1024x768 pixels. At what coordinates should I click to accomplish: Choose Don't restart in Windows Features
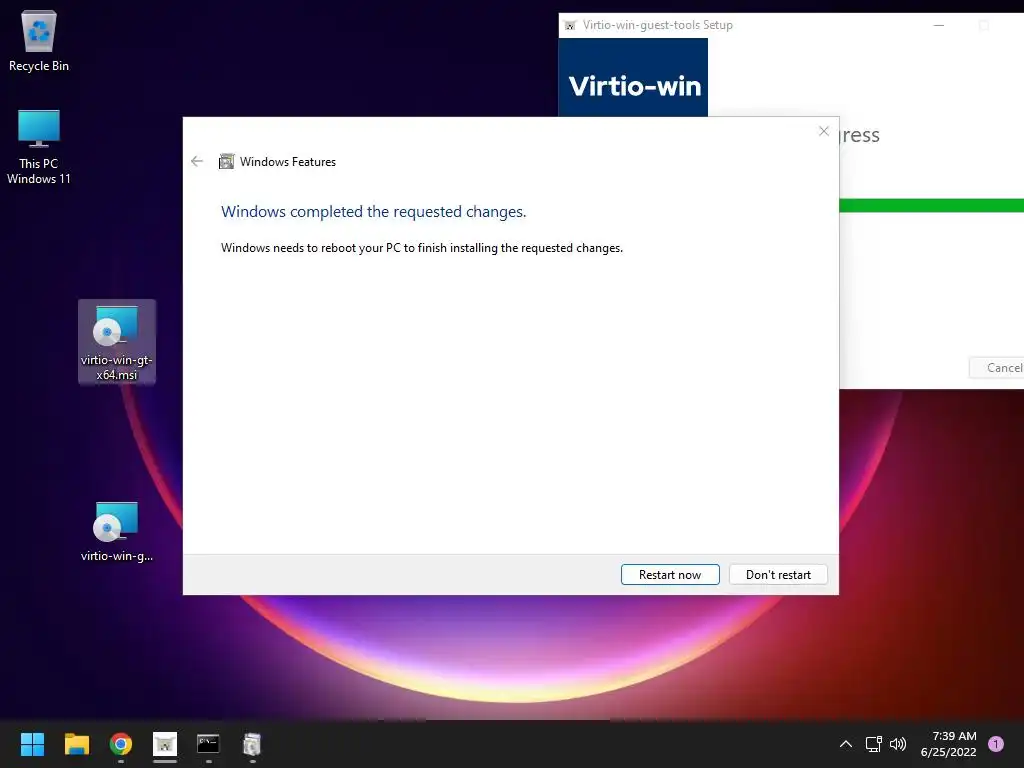pyautogui.click(x=778, y=575)
